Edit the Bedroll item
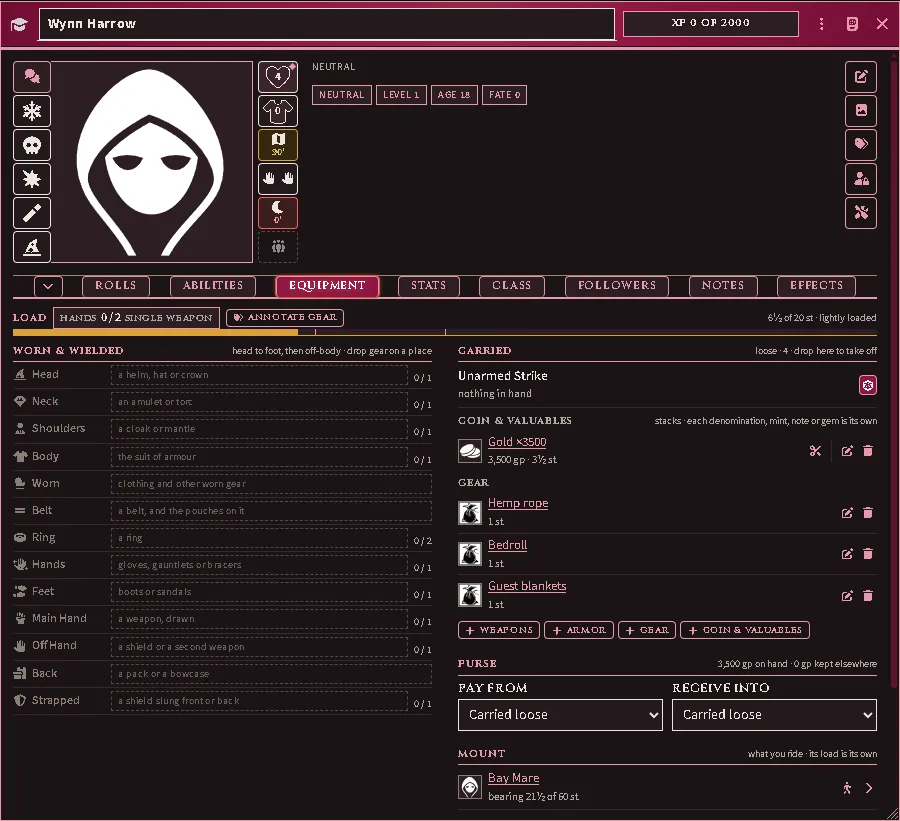The width and height of the screenshot is (900, 821). (x=847, y=554)
